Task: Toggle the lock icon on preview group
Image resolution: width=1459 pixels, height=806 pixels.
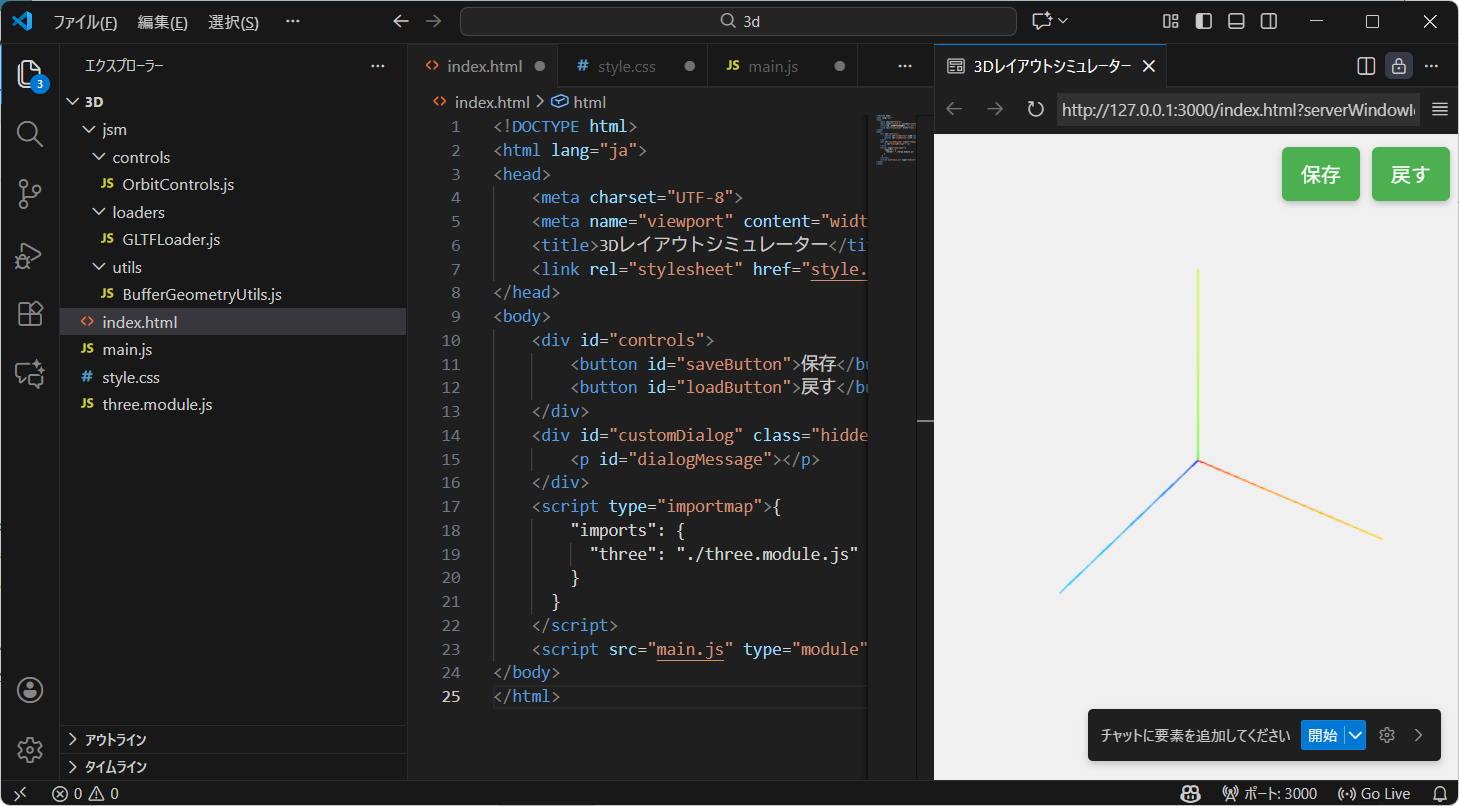Action: click(1398, 66)
